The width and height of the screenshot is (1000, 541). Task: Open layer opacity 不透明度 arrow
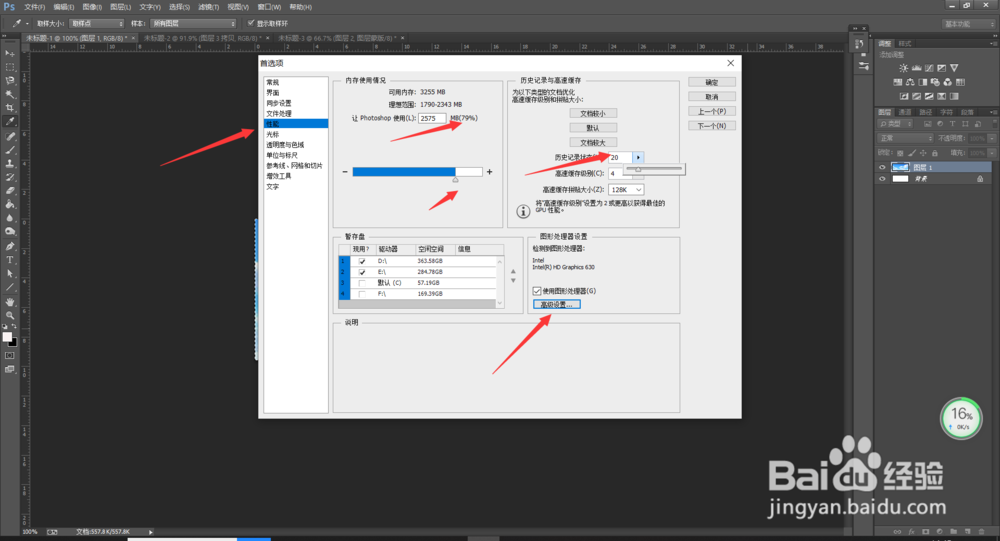tap(992, 138)
